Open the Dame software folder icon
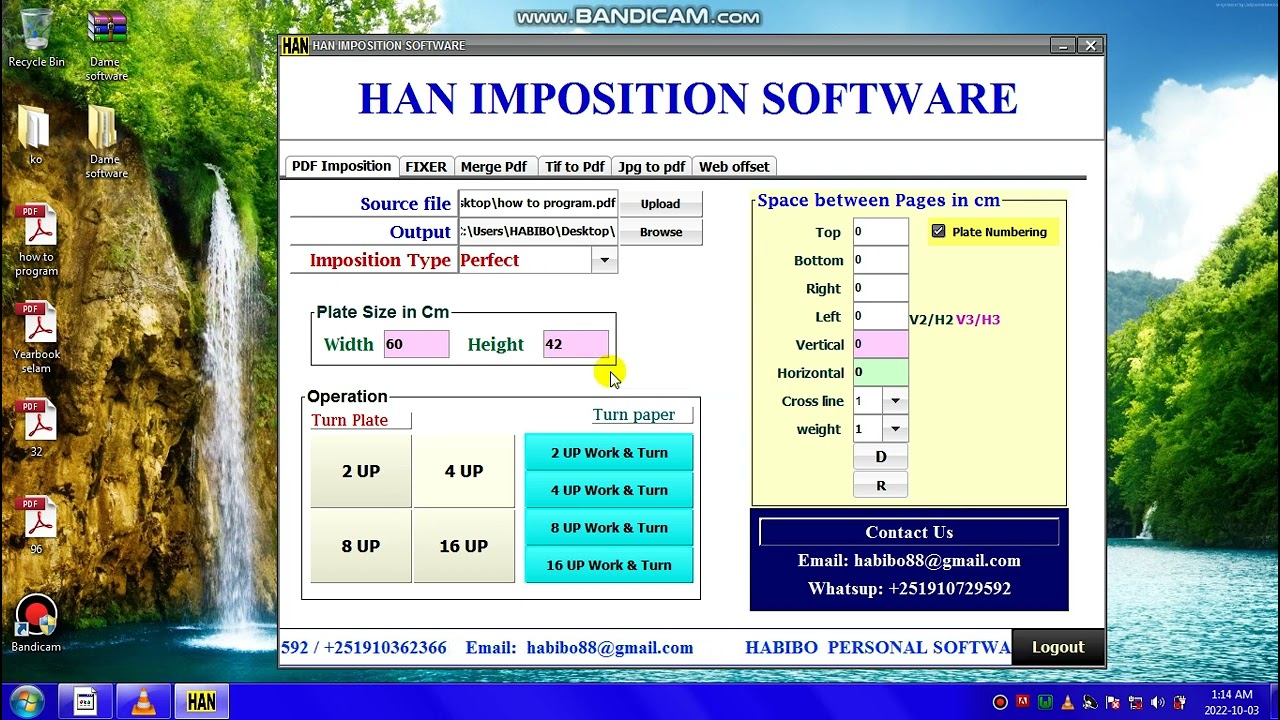 (105, 142)
